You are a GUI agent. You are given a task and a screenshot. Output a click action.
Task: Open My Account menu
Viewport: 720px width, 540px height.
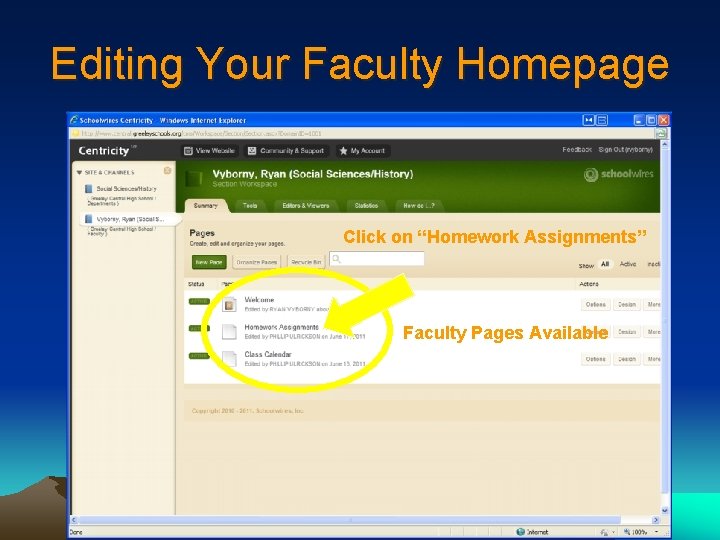coord(363,151)
